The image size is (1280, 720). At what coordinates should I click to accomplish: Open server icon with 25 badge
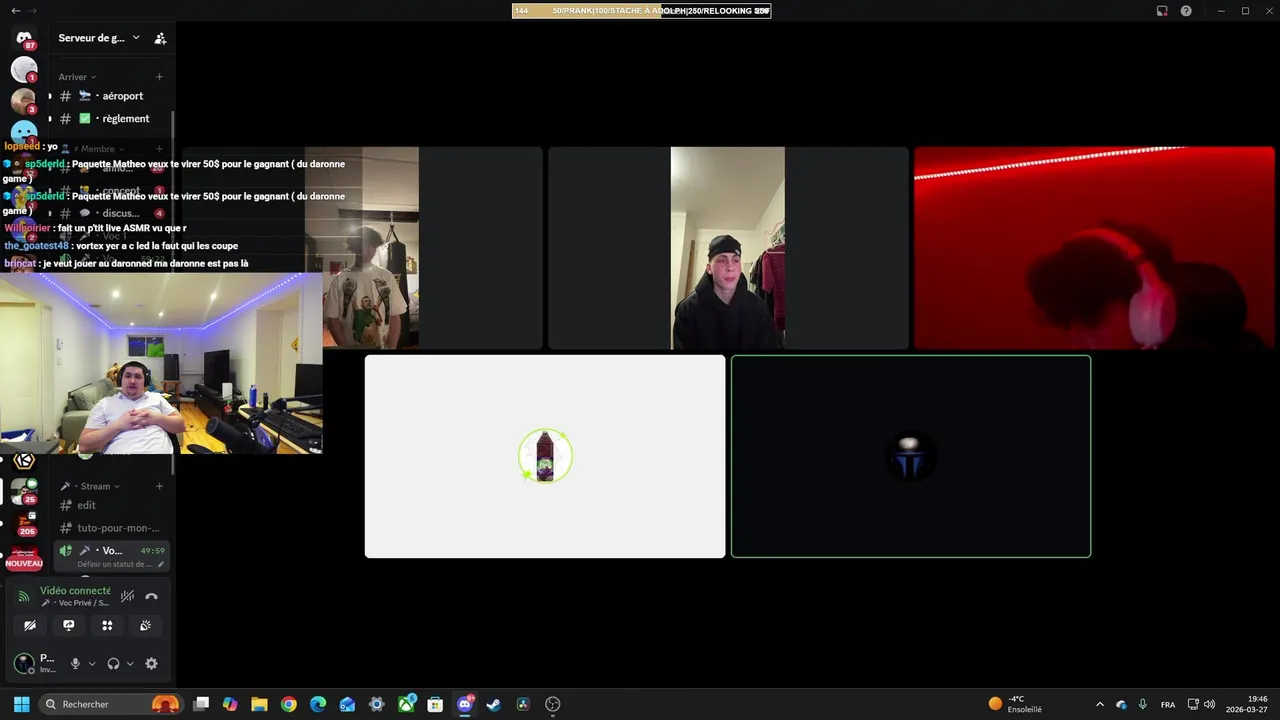(24, 491)
